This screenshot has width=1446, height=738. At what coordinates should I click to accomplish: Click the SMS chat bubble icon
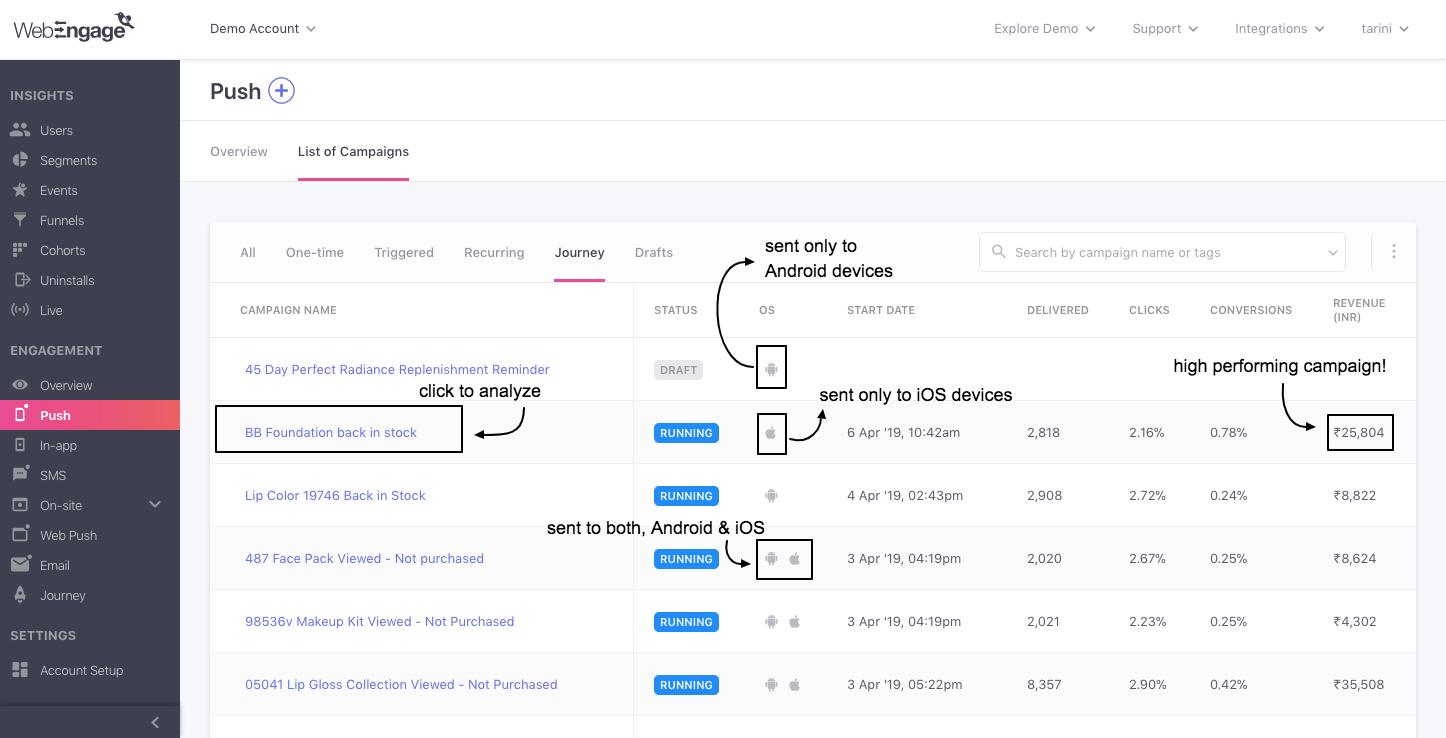pyautogui.click(x=19, y=475)
